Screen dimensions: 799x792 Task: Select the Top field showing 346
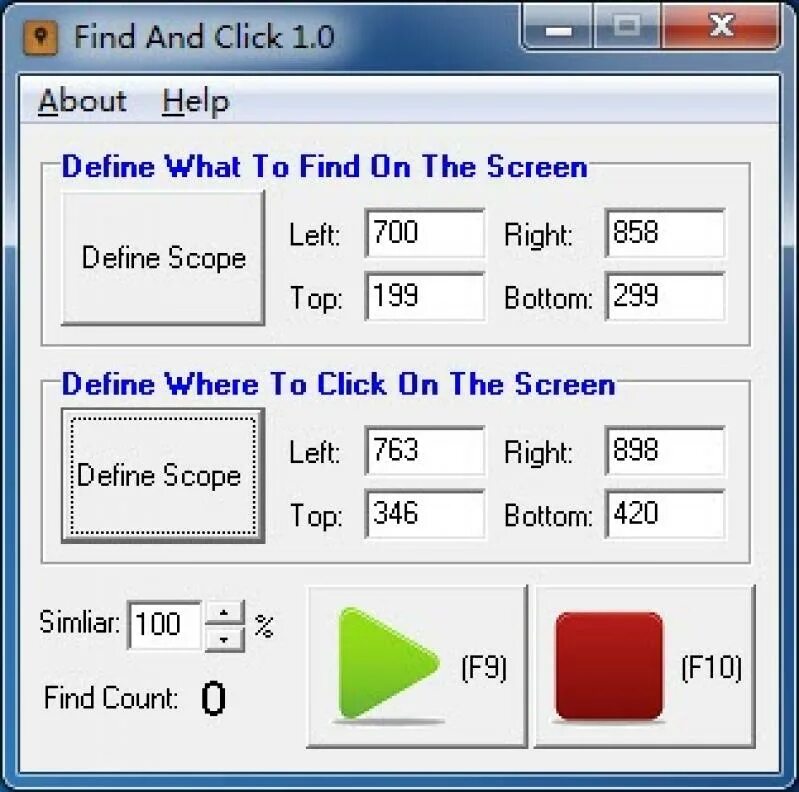click(425, 514)
